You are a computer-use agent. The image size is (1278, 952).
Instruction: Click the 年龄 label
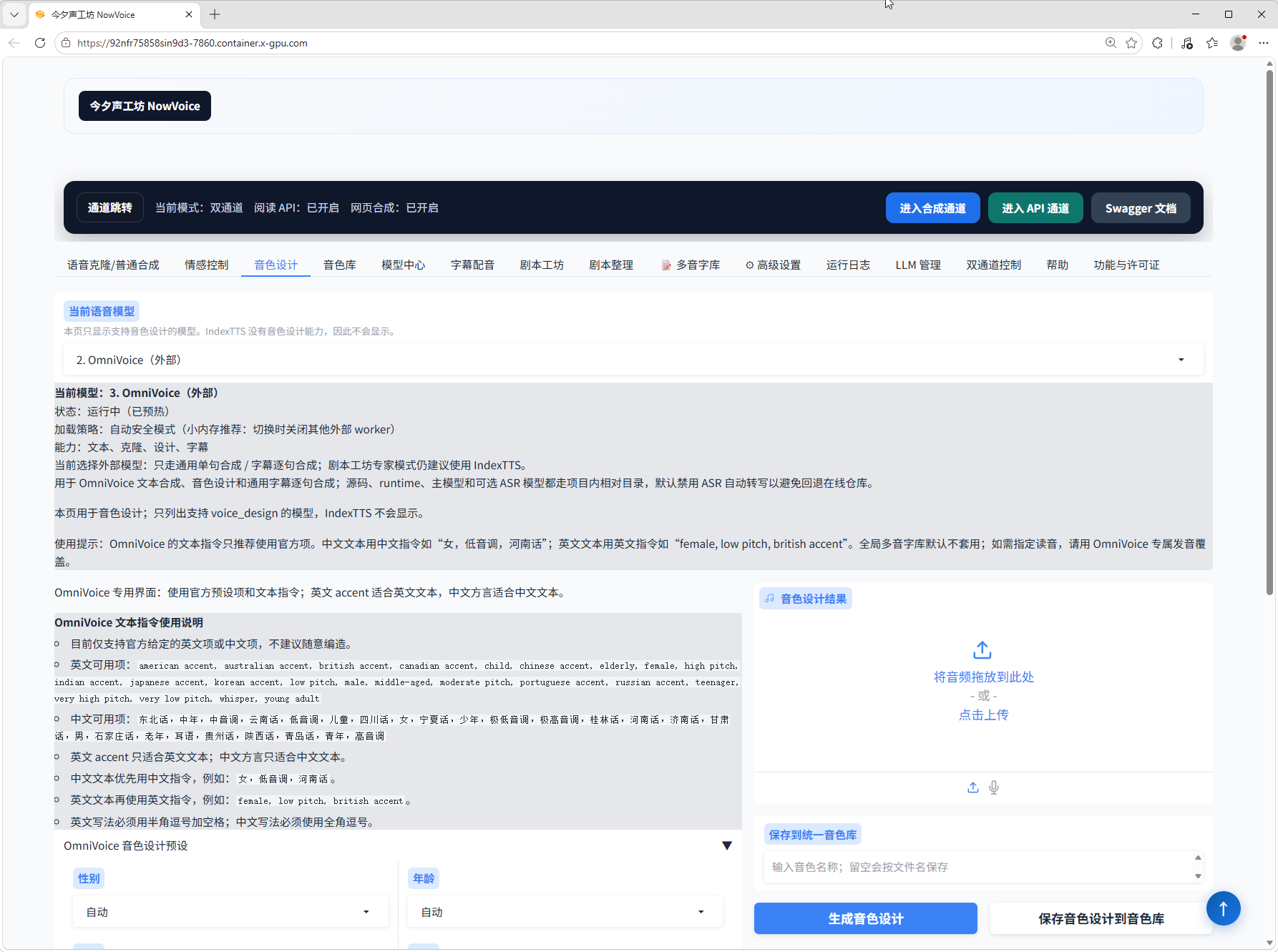(x=424, y=878)
